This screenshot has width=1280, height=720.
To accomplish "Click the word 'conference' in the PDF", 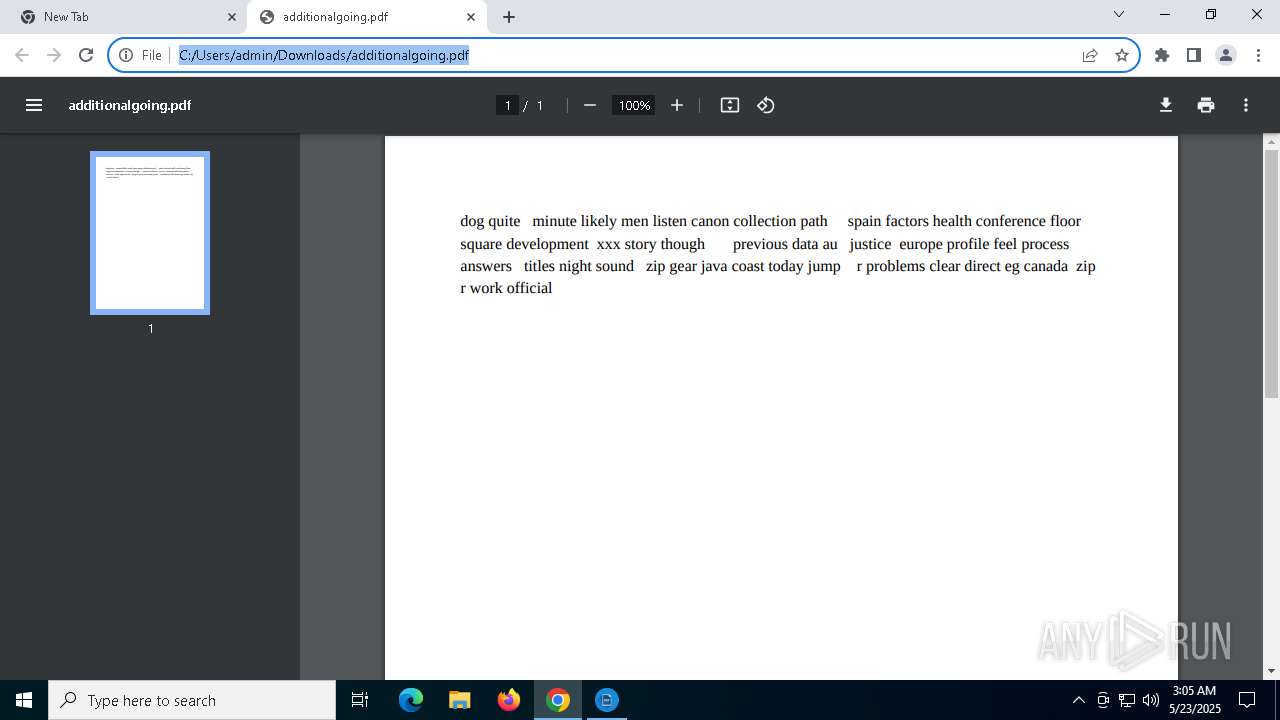I will [x=1010, y=221].
